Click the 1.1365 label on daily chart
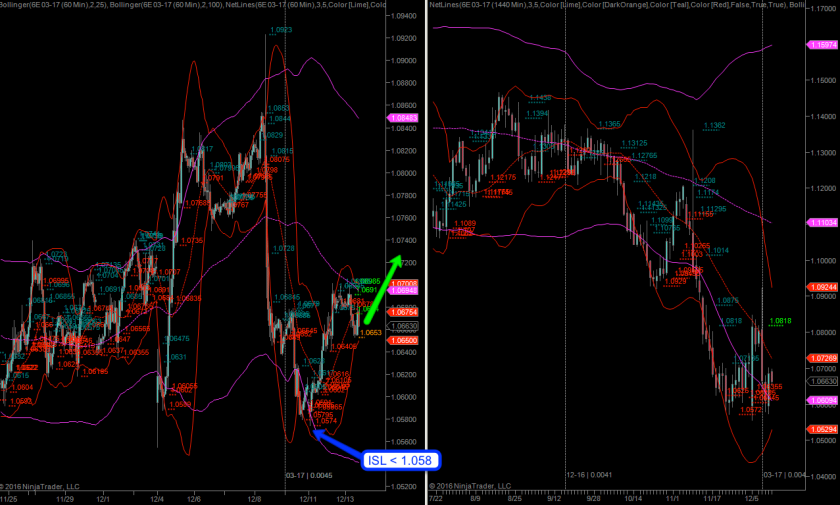The width and height of the screenshot is (840, 505). point(610,124)
